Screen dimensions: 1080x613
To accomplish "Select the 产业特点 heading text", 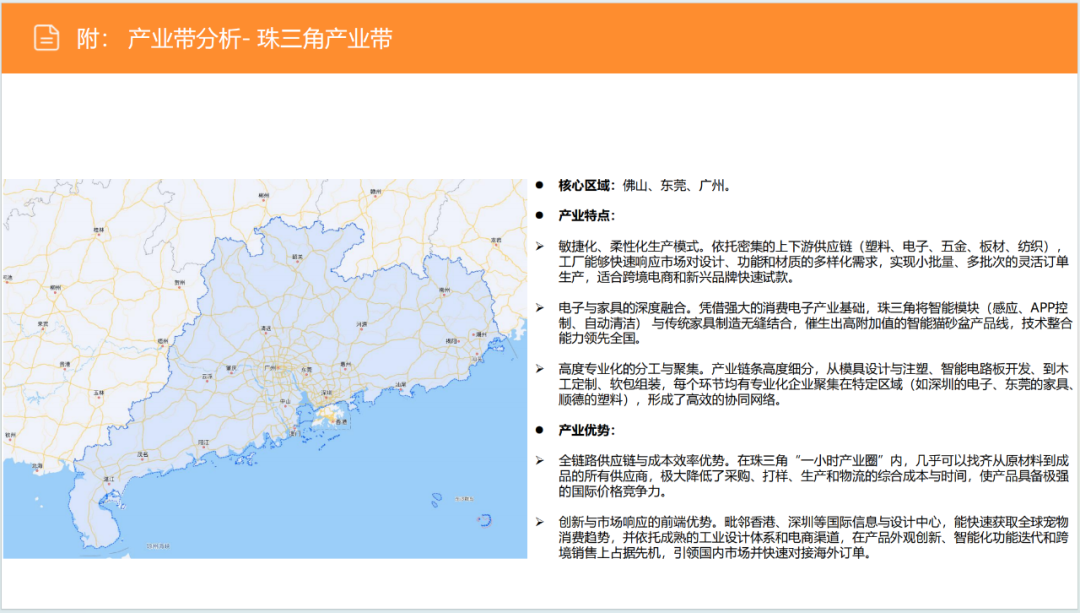I will pyautogui.click(x=585, y=216).
